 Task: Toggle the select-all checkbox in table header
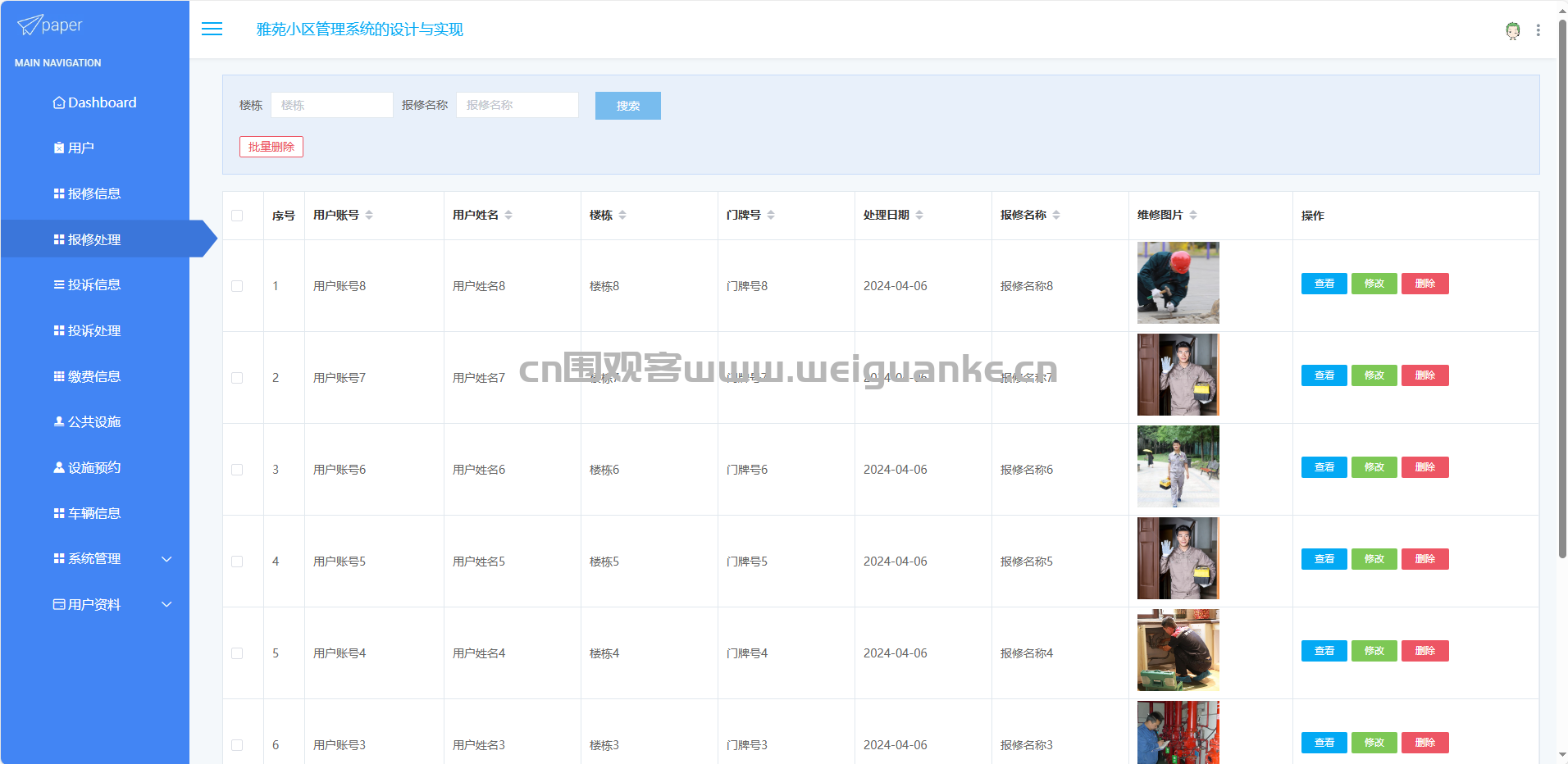(237, 216)
